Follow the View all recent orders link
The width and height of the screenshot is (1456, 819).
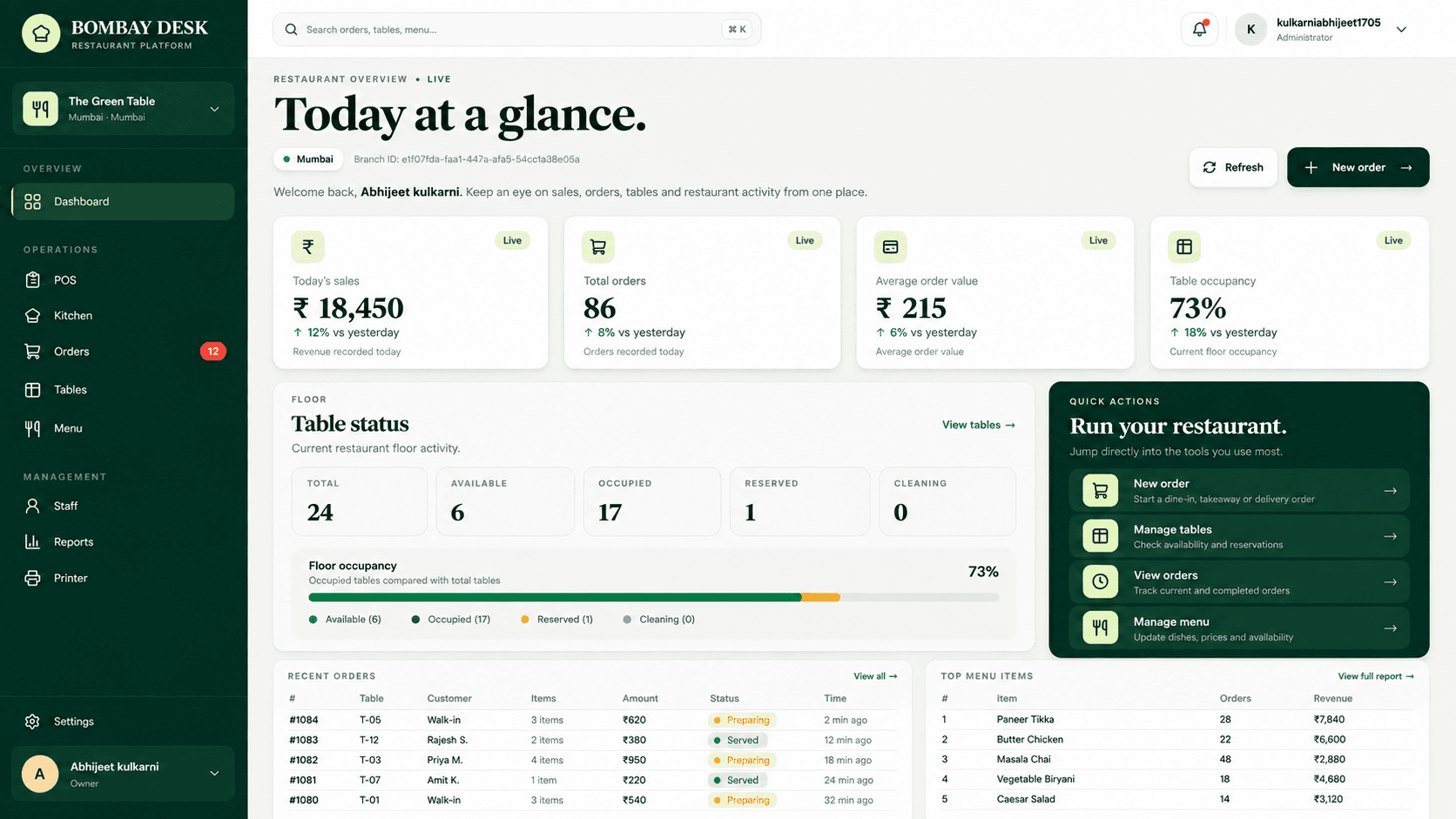[875, 676]
